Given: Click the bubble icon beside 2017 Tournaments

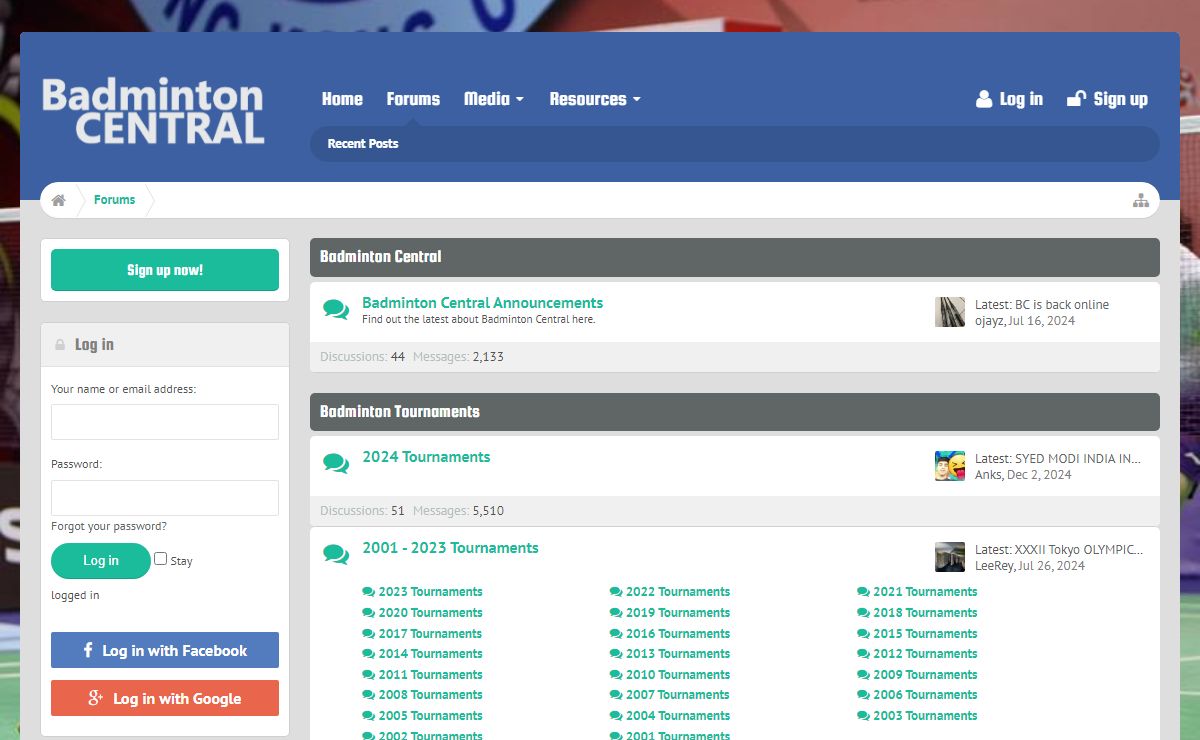Looking at the screenshot, I should [369, 634].
